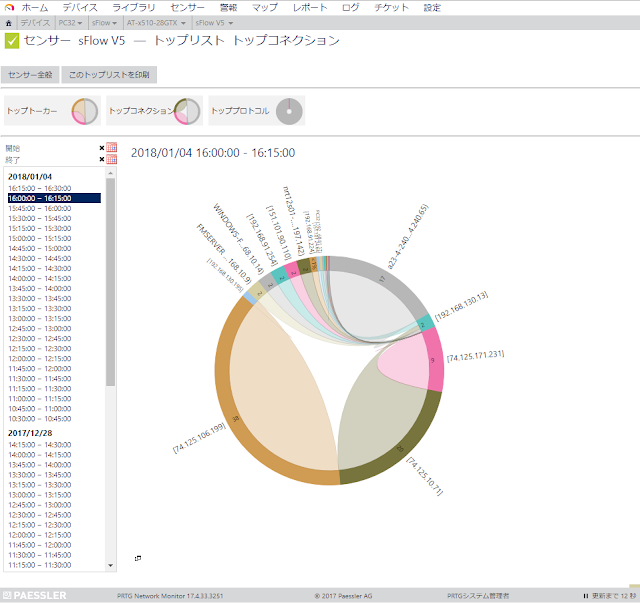This screenshot has height=603, width=640.
Task: Open the start date calendar picker
Action: click(x=111, y=147)
